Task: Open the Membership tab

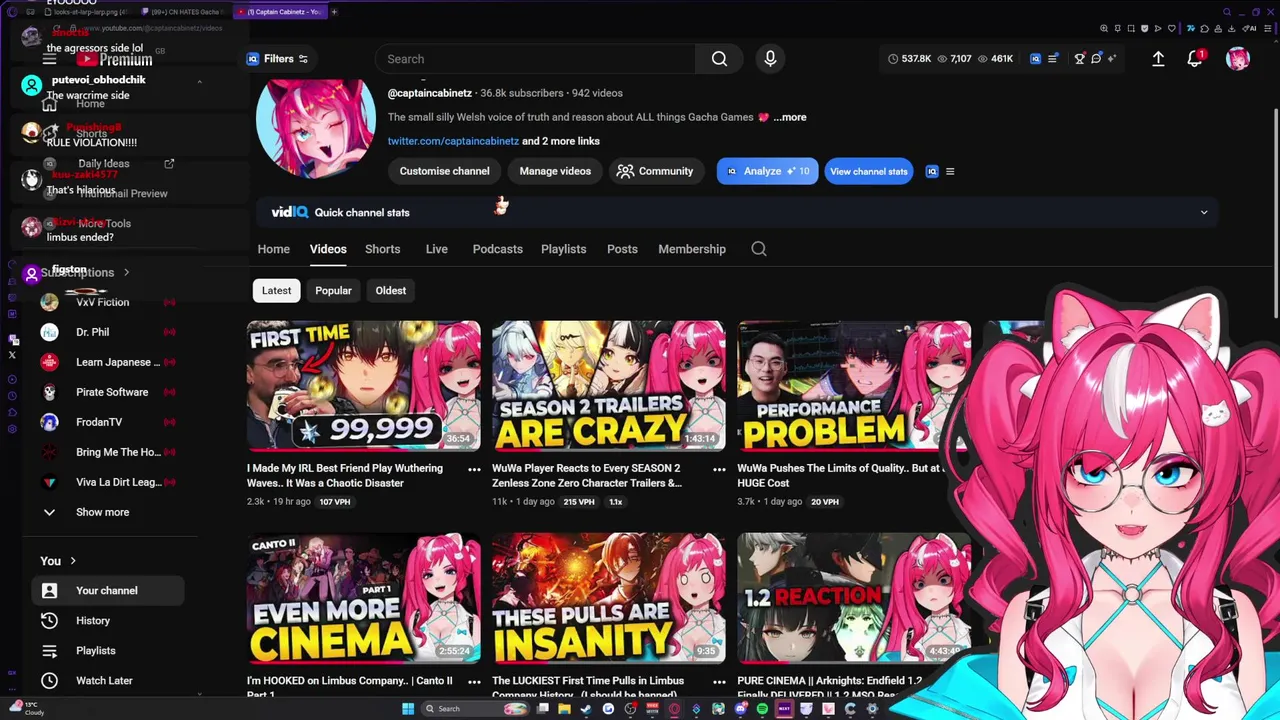Action: [692, 249]
